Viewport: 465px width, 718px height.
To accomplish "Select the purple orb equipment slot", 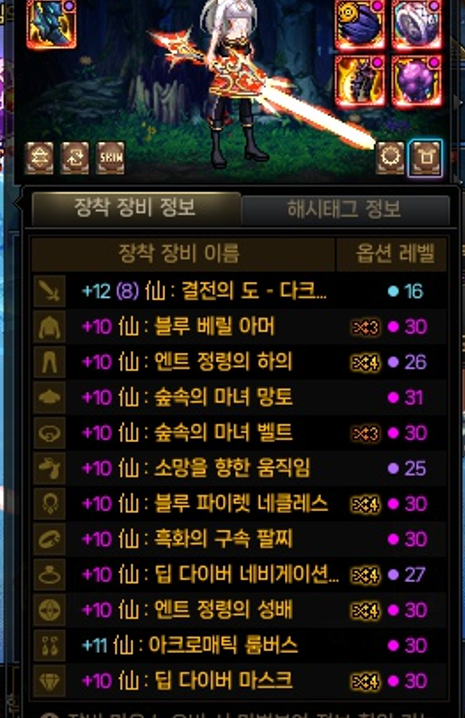I will [x=416, y=81].
